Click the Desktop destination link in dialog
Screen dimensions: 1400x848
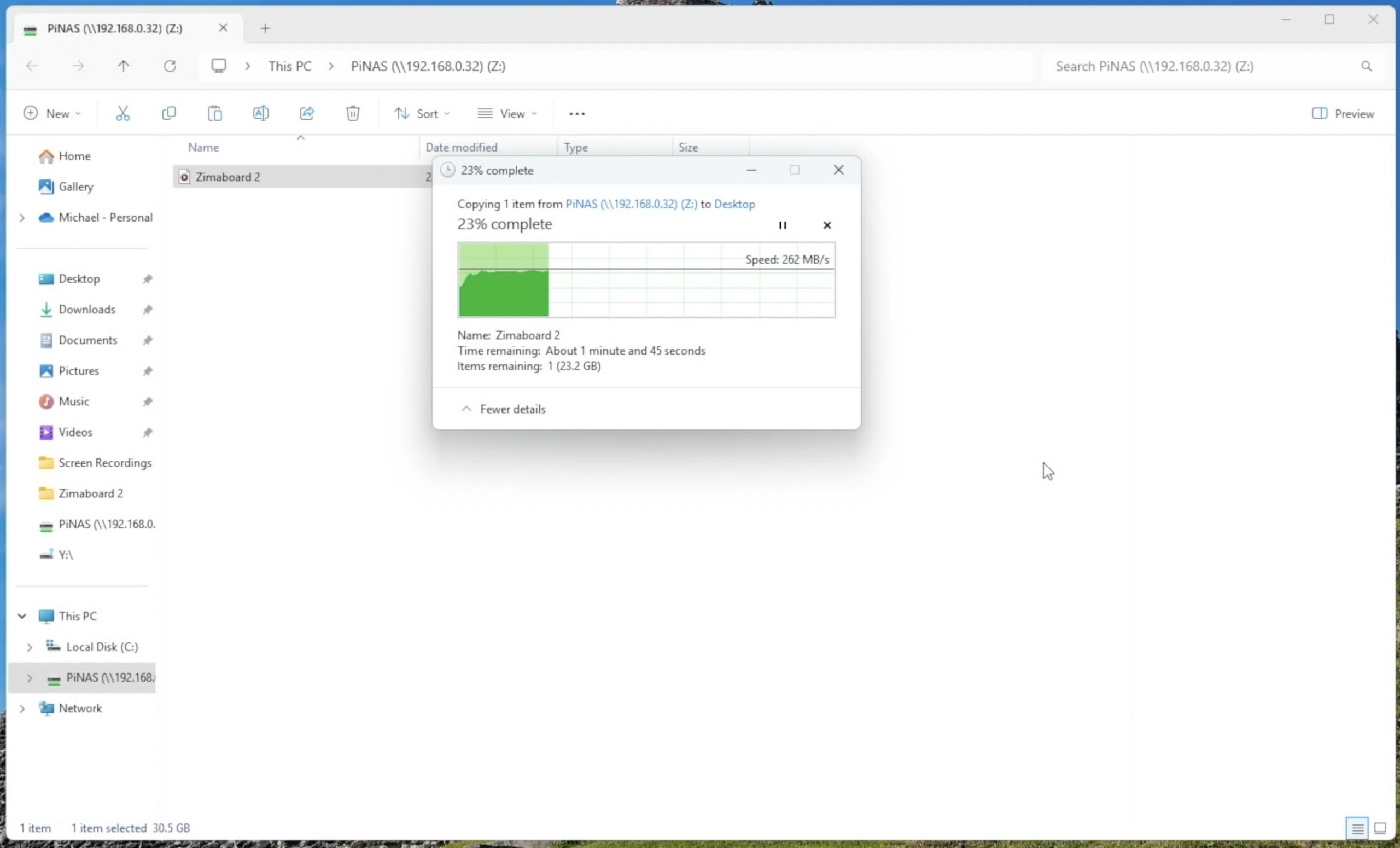coord(734,204)
